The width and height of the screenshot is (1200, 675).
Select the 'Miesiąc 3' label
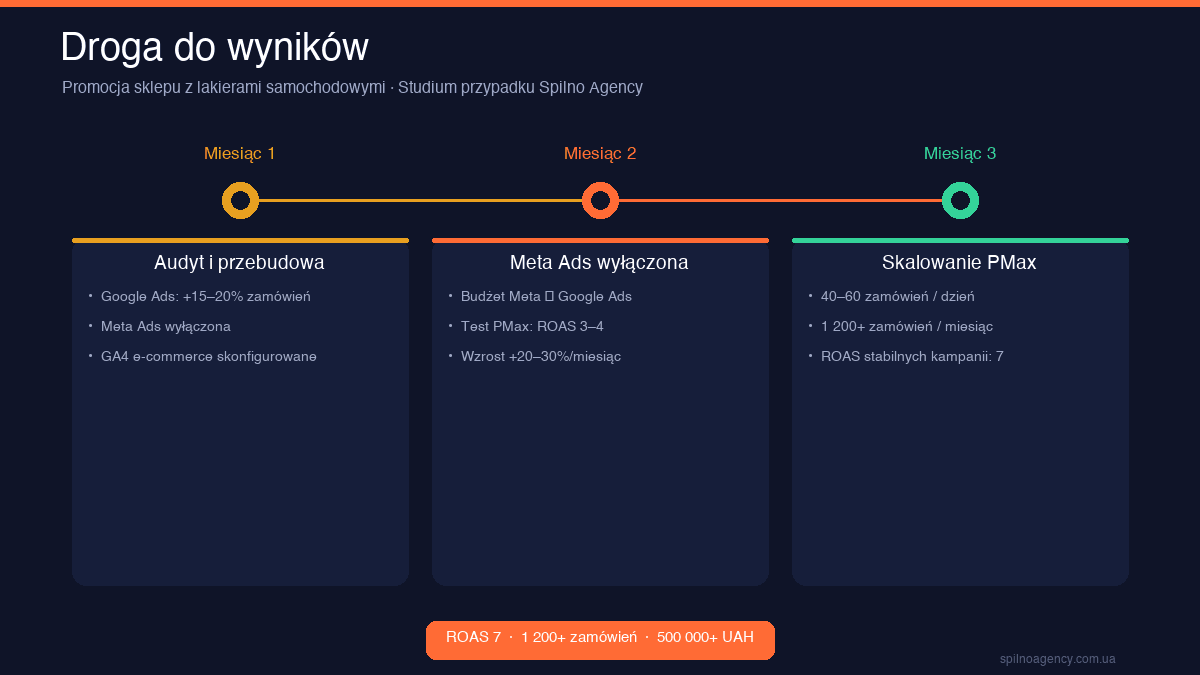point(960,153)
